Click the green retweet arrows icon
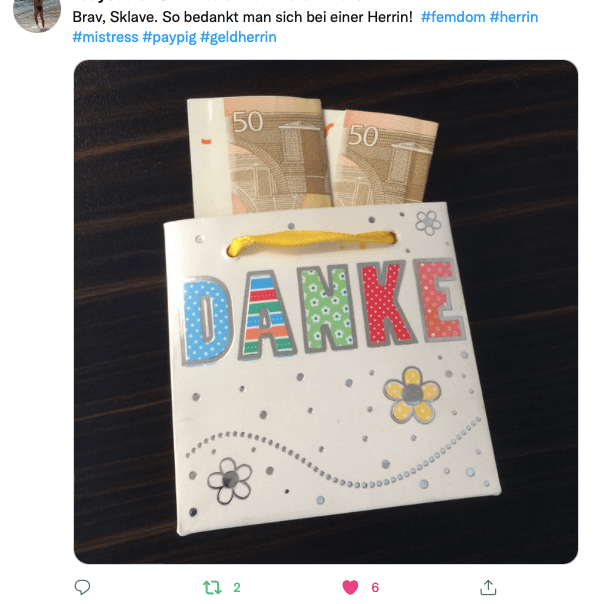The height and width of the screenshot is (604, 594). coord(212,587)
